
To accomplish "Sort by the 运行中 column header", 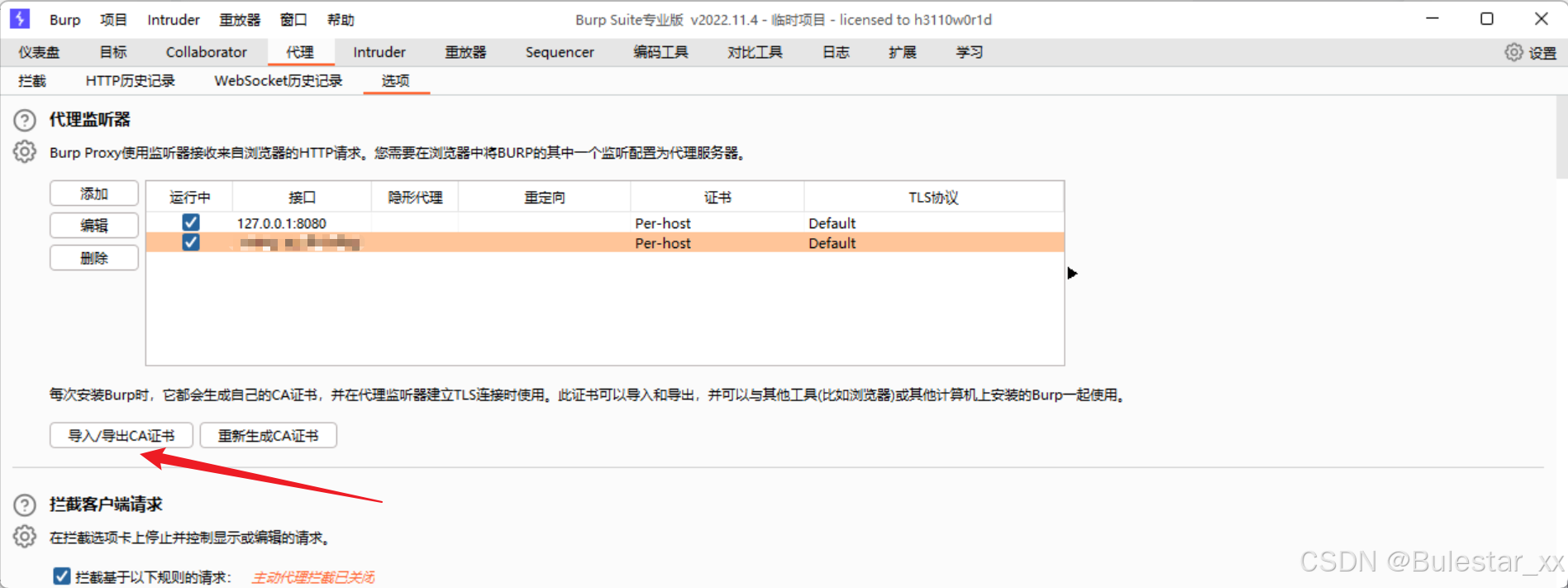I will 190,198.
